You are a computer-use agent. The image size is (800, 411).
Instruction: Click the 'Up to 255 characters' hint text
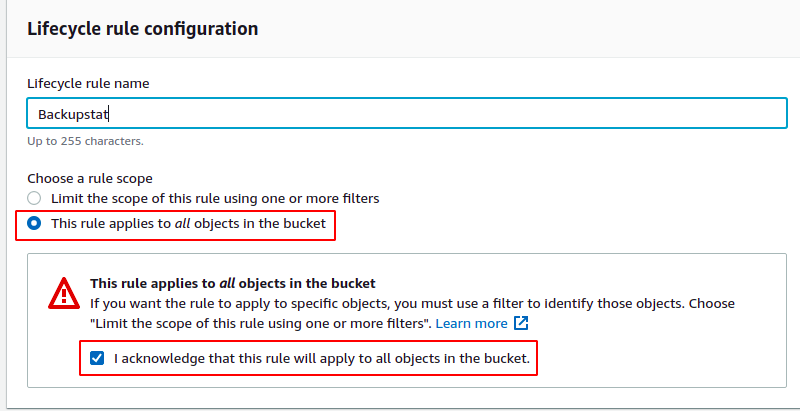[85, 141]
